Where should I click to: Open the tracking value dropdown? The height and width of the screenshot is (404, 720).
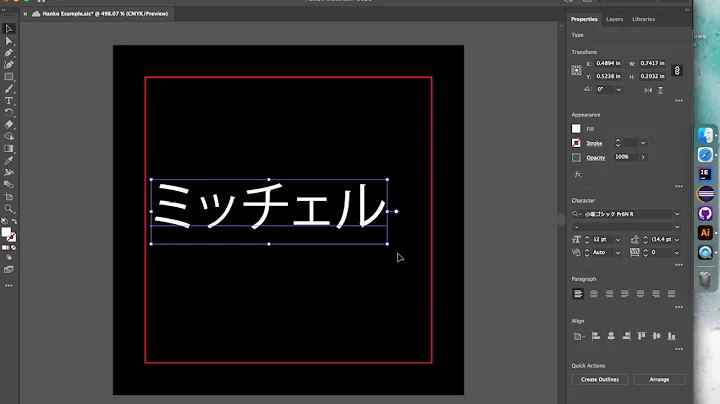(677, 252)
